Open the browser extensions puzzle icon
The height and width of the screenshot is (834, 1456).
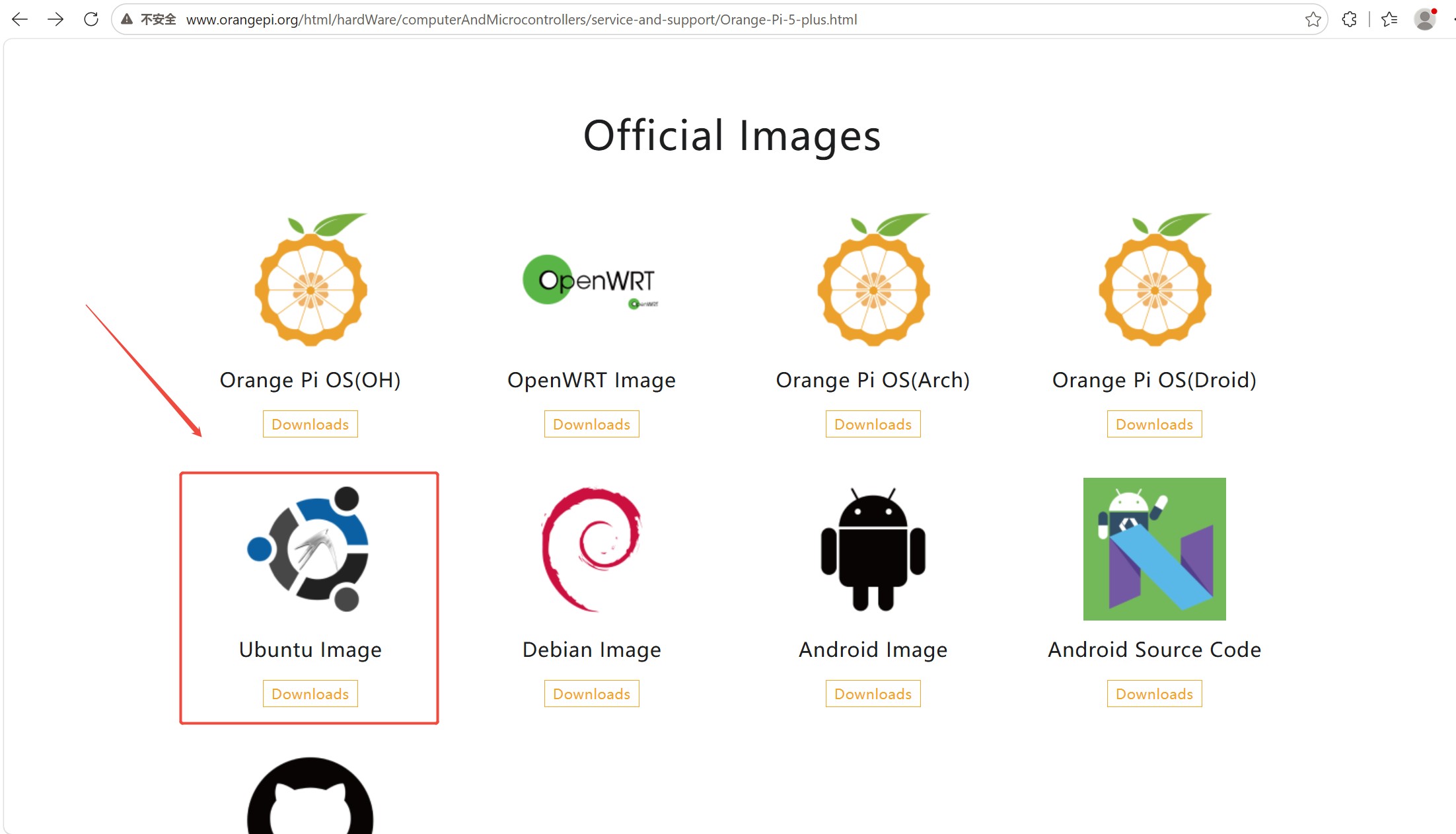click(x=1349, y=19)
